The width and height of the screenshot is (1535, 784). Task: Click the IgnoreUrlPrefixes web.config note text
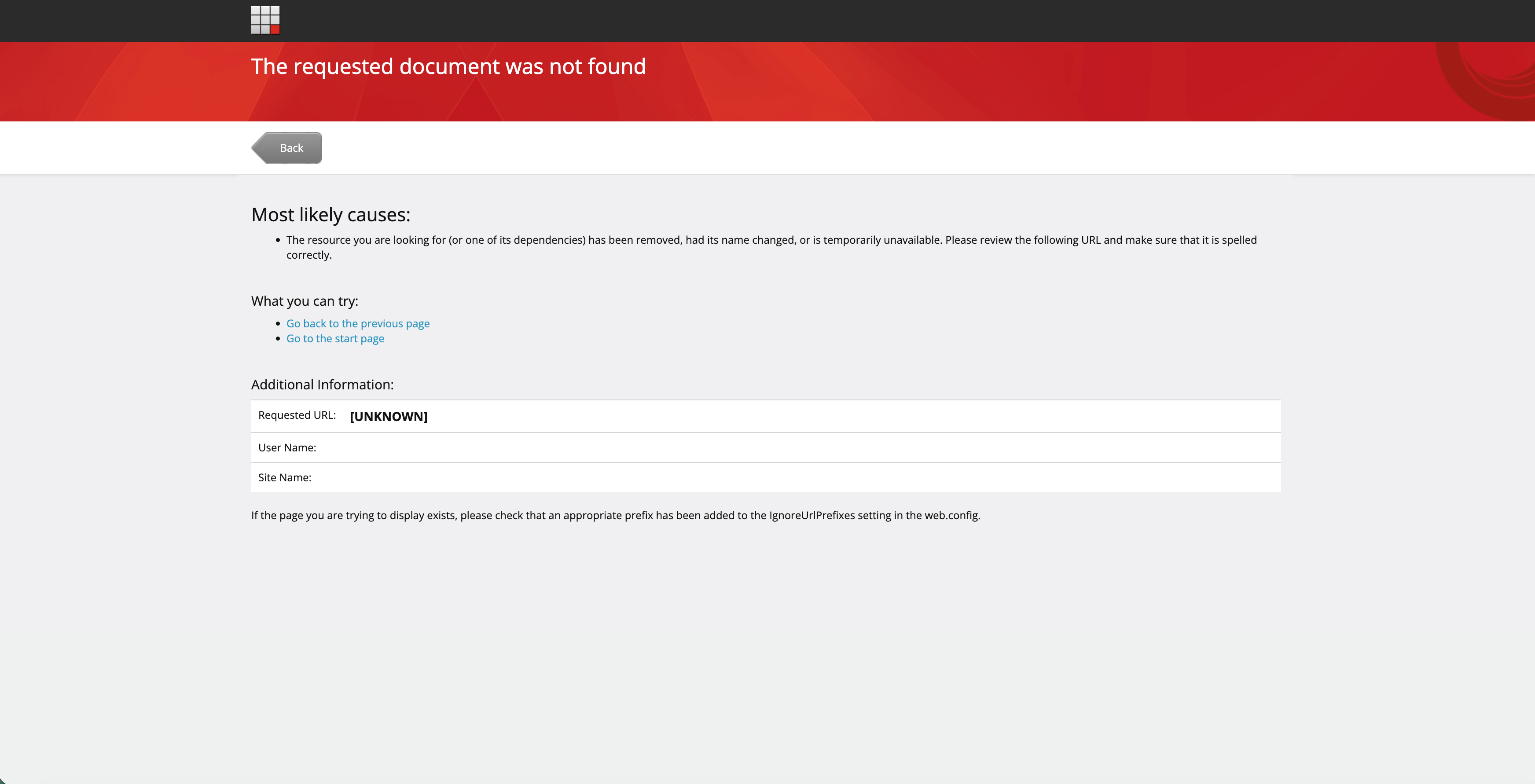click(616, 515)
